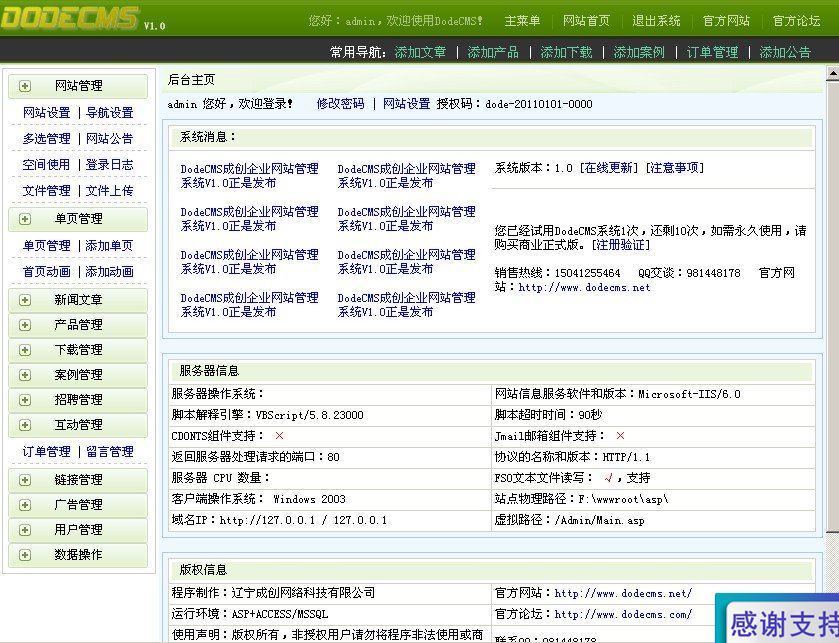The height and width of the screenshot is (643, 839).
Task: Open 导航设置 in the sidebar
Action: 110,112
